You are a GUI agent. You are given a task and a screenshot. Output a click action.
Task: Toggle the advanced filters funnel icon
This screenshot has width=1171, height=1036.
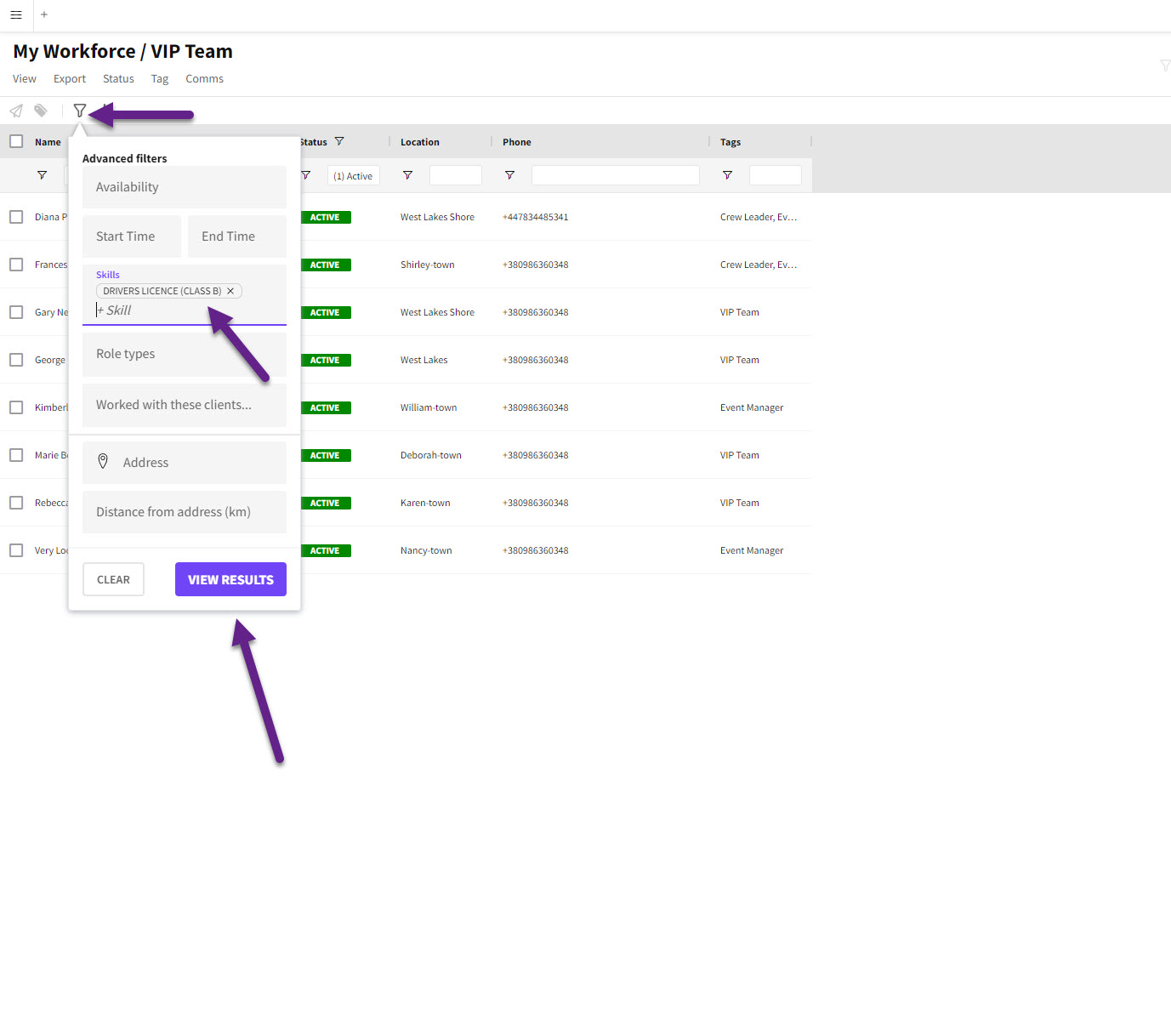tap(80, 111)
